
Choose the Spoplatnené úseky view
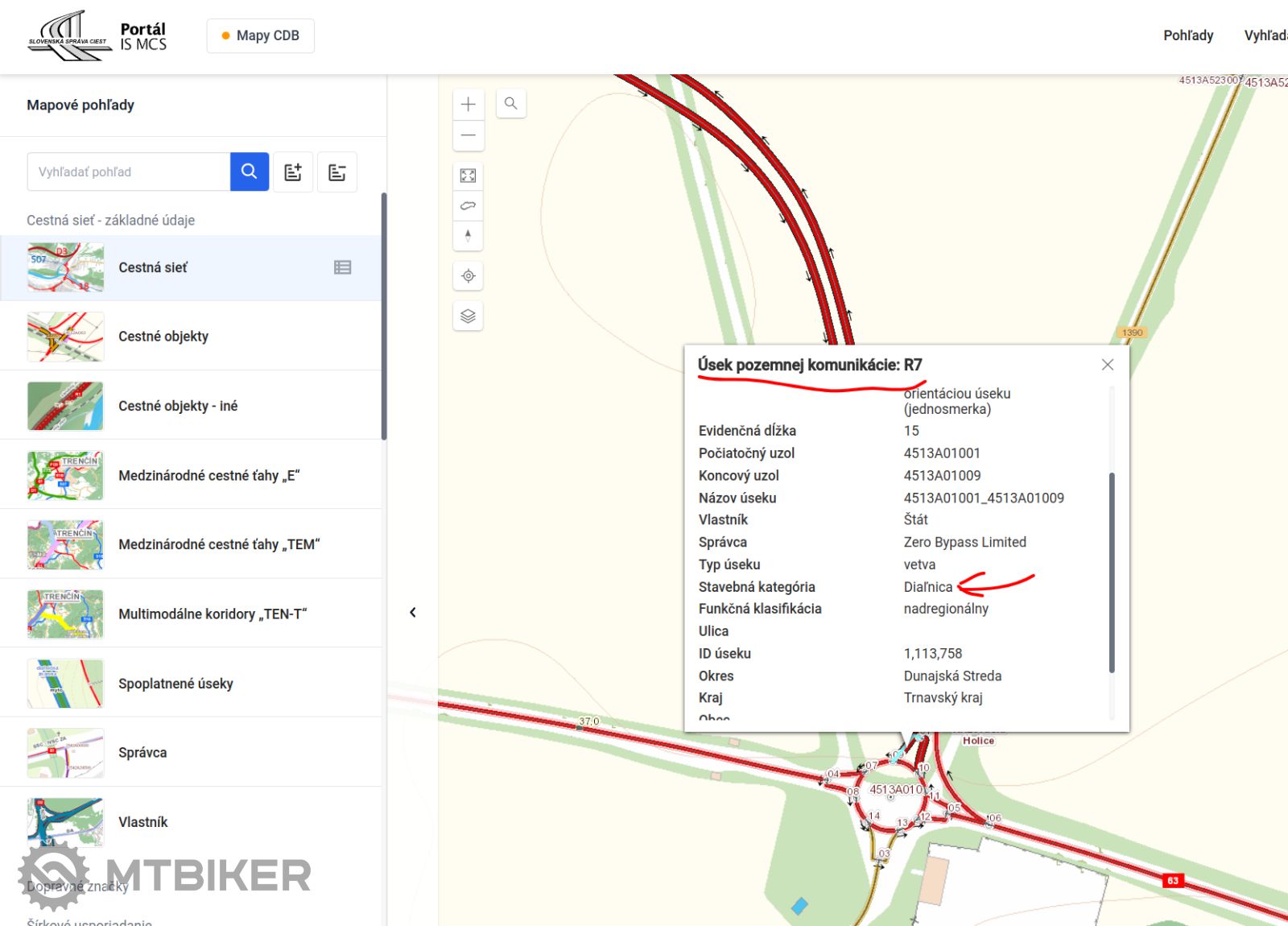point(175,684)
